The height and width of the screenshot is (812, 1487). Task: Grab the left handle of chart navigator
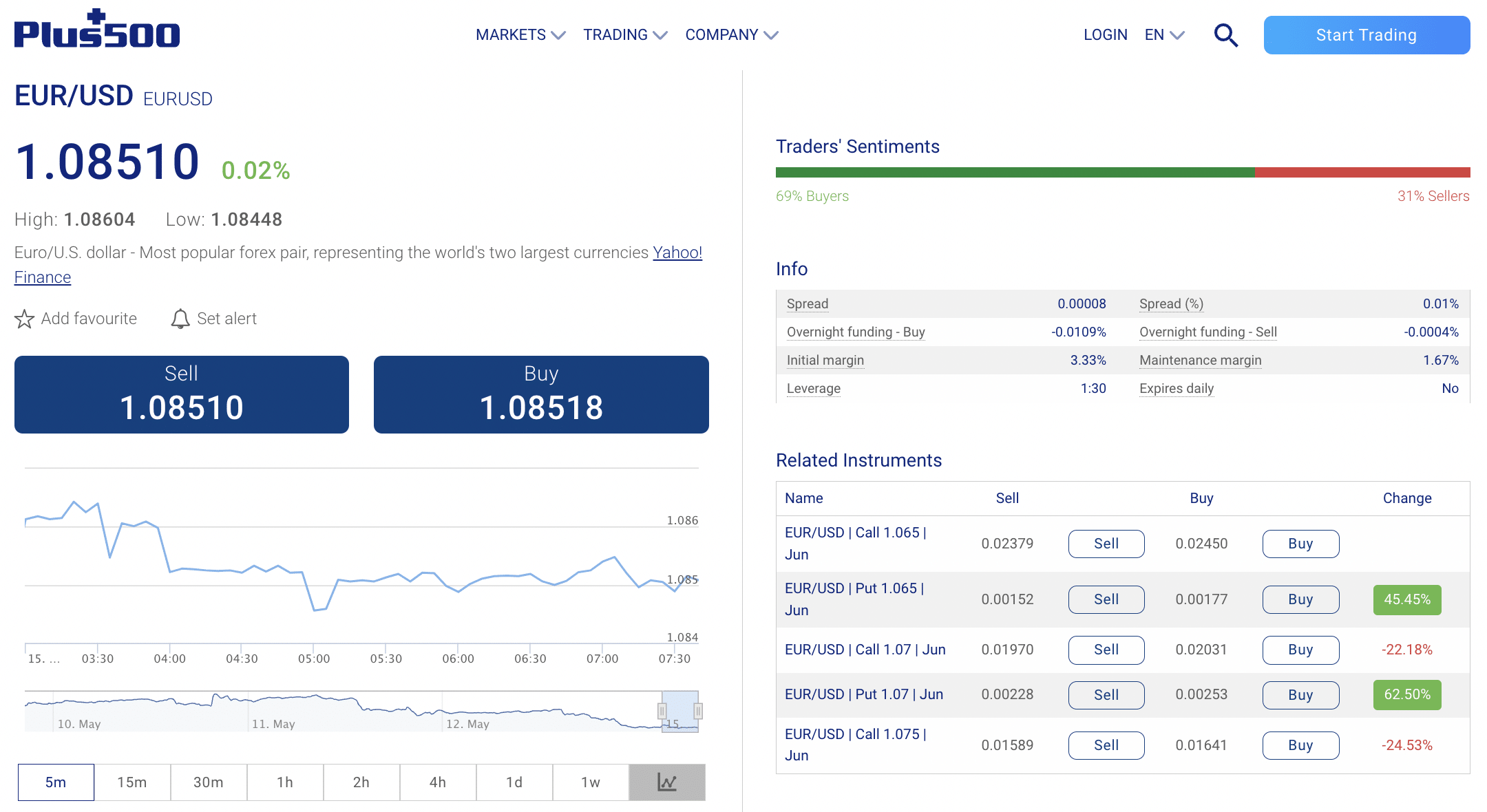(662, 711)
